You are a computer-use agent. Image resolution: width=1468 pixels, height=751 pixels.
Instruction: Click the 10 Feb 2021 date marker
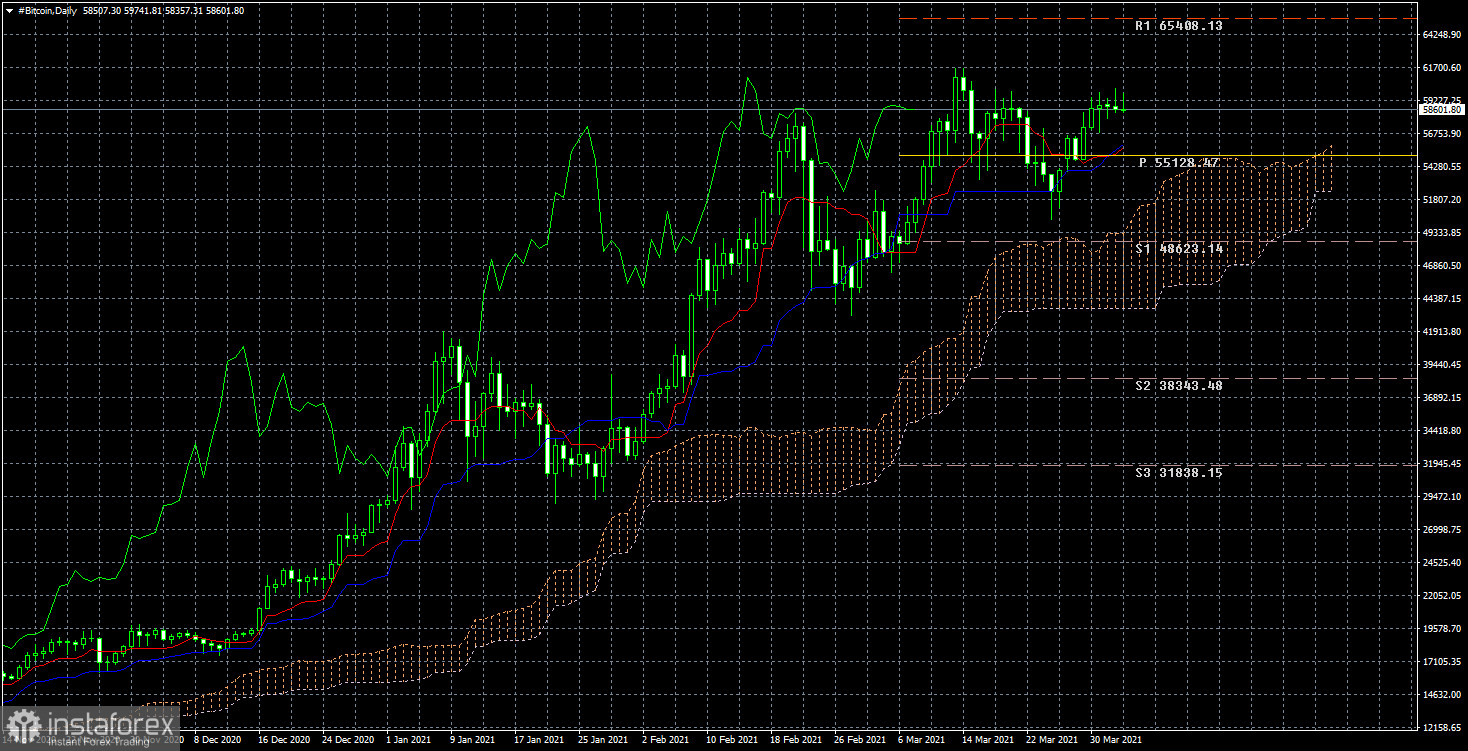[x=729, y=741]
